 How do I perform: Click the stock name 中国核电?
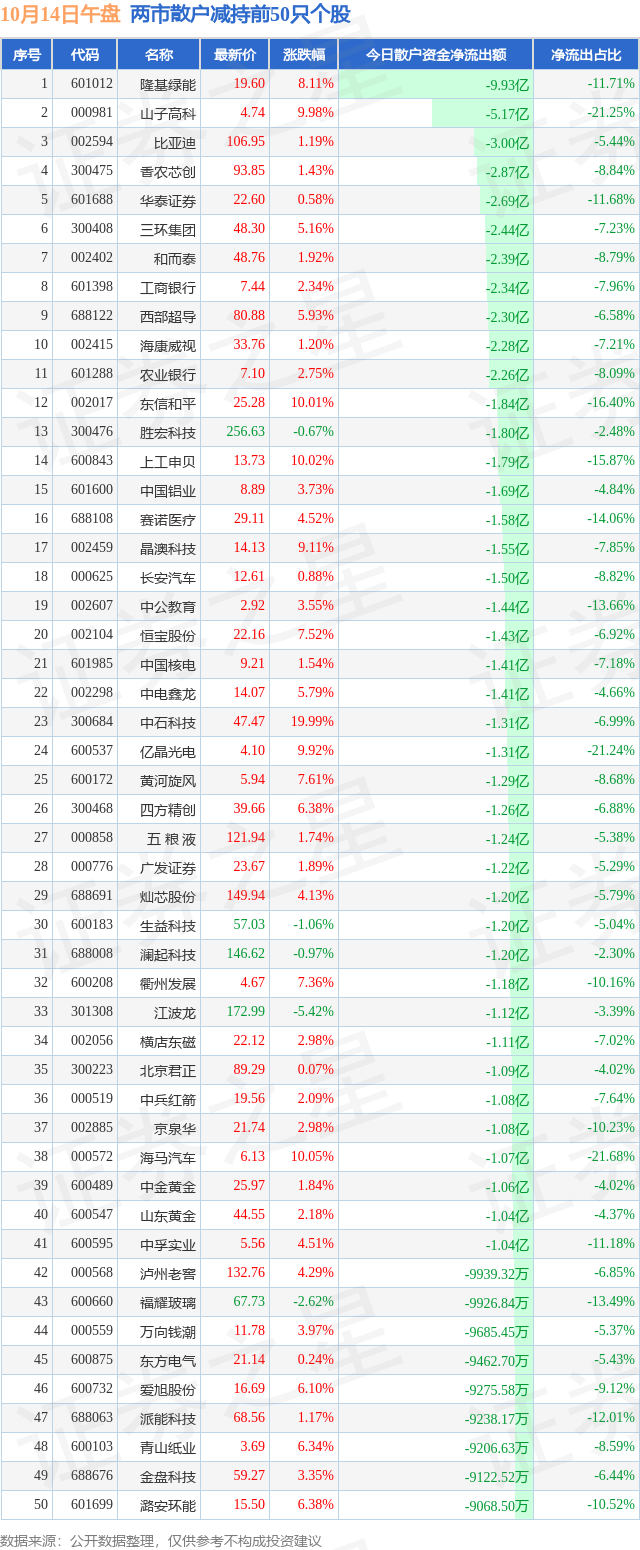[168, 664]
